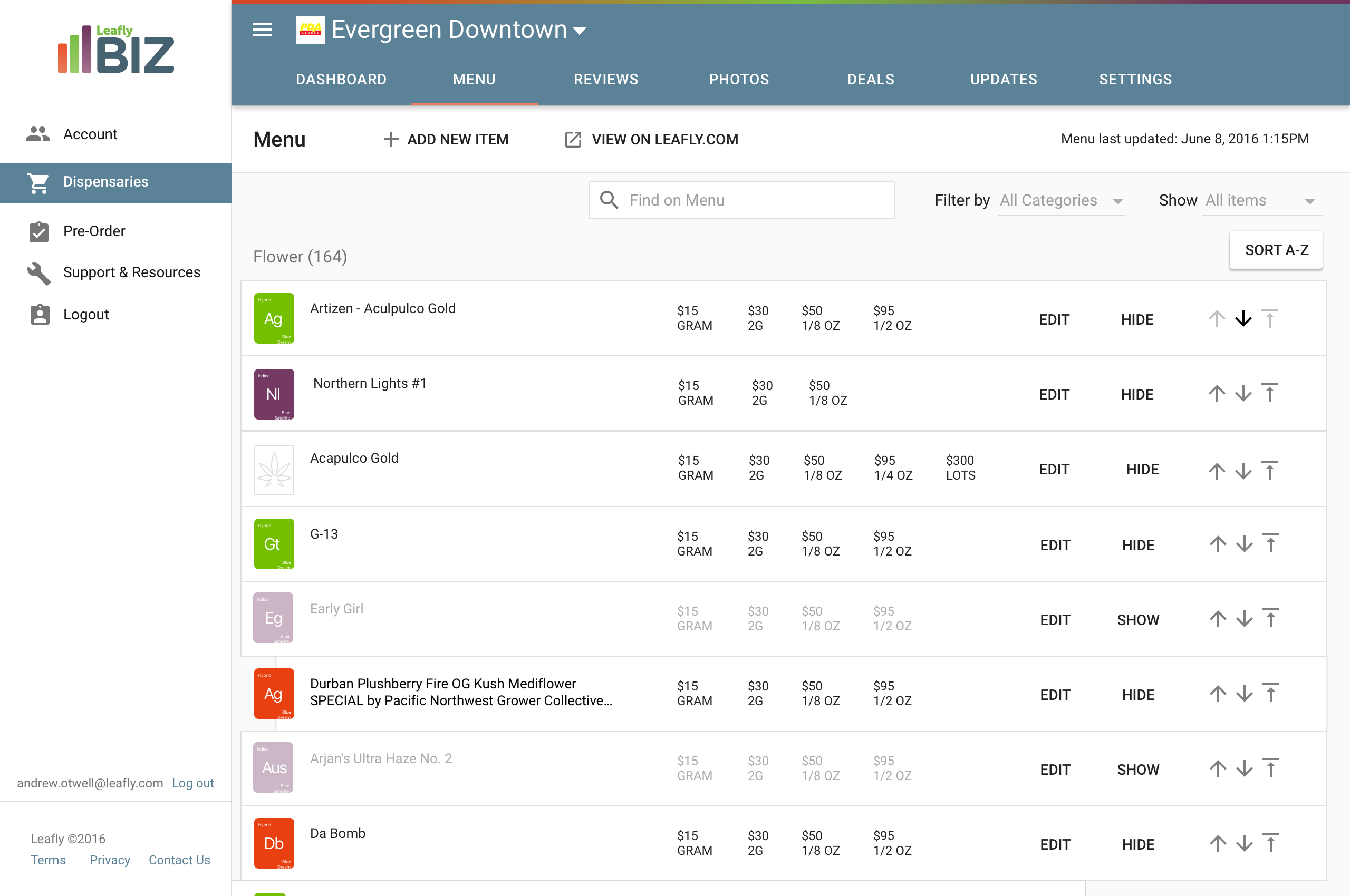Open the Reviews tab
1350x896 pixels.
point(605,80)
